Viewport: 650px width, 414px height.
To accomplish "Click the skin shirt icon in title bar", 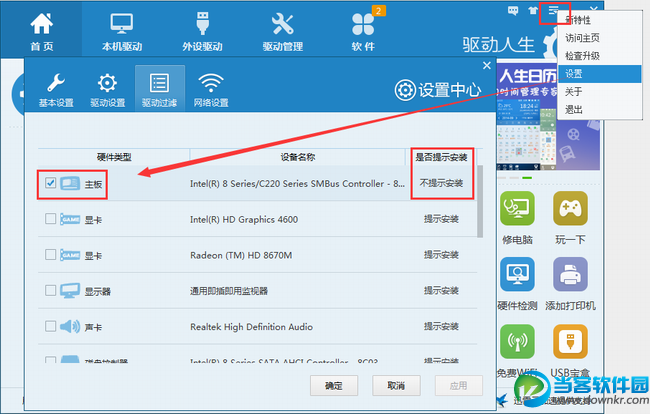I will 533,11.
